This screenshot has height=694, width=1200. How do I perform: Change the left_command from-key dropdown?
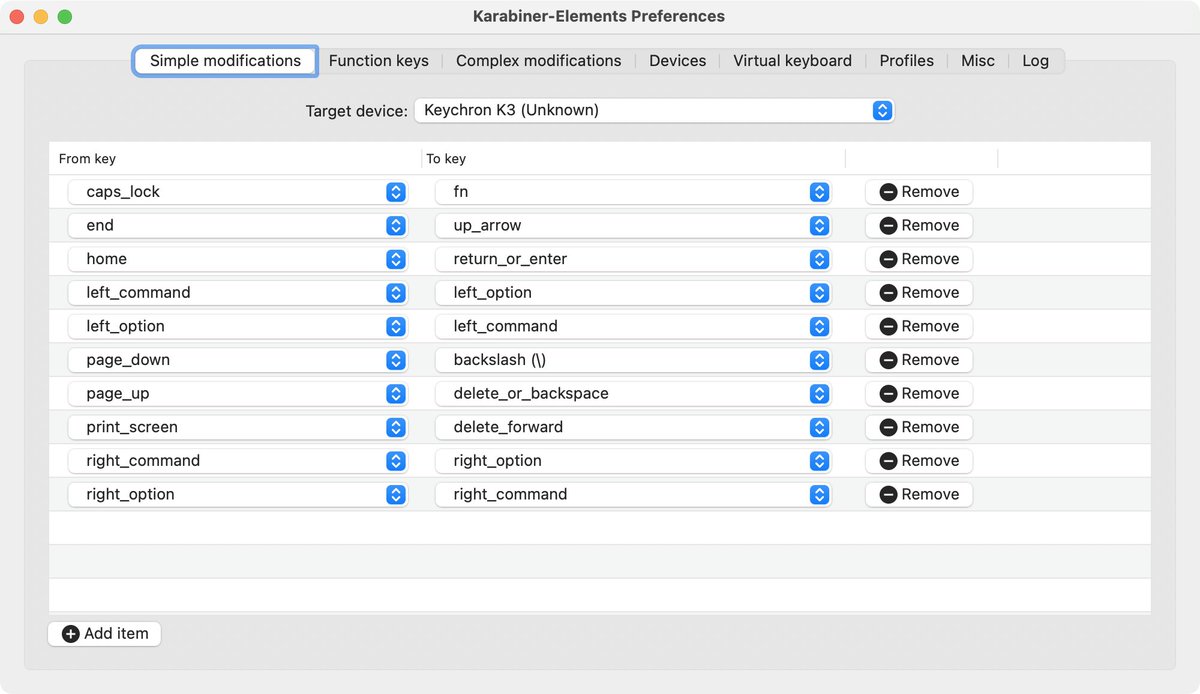[238, 293]
